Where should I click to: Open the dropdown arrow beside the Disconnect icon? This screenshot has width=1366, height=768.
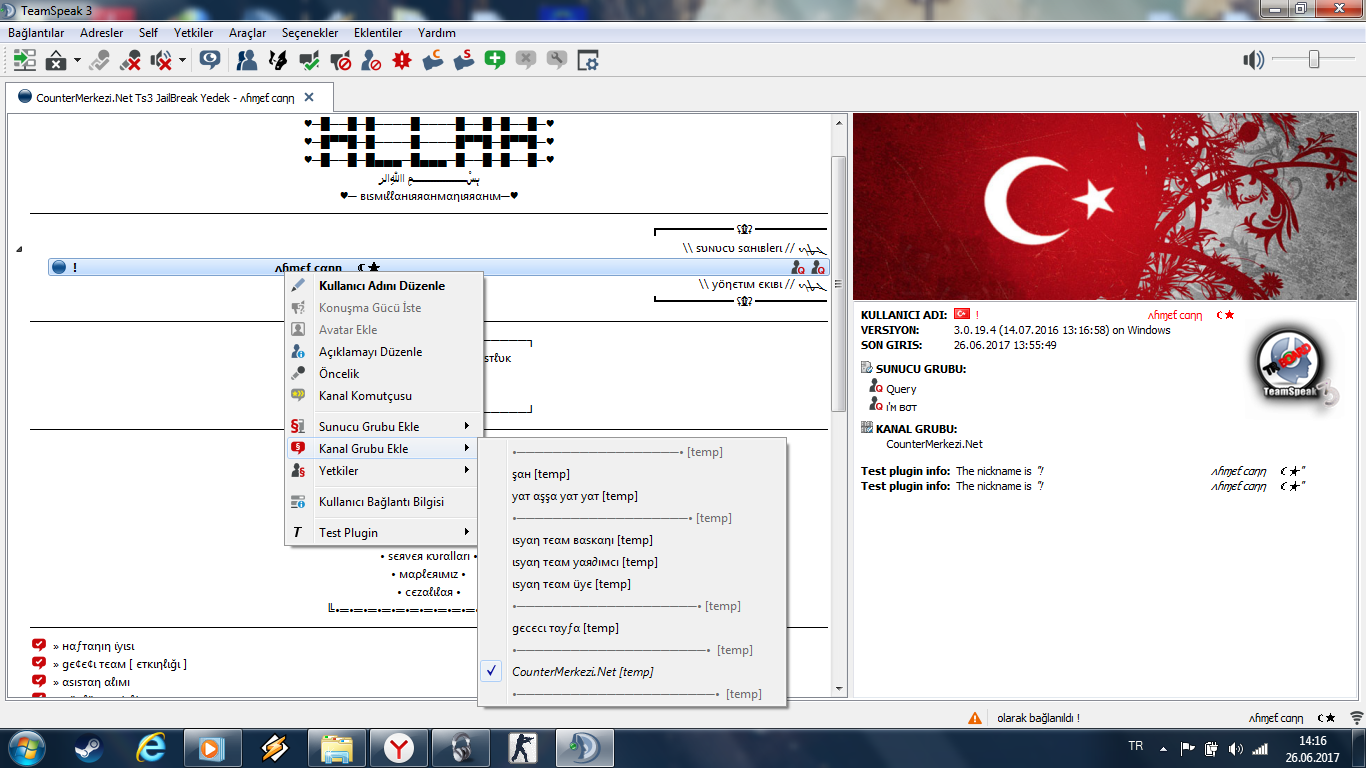77,61
